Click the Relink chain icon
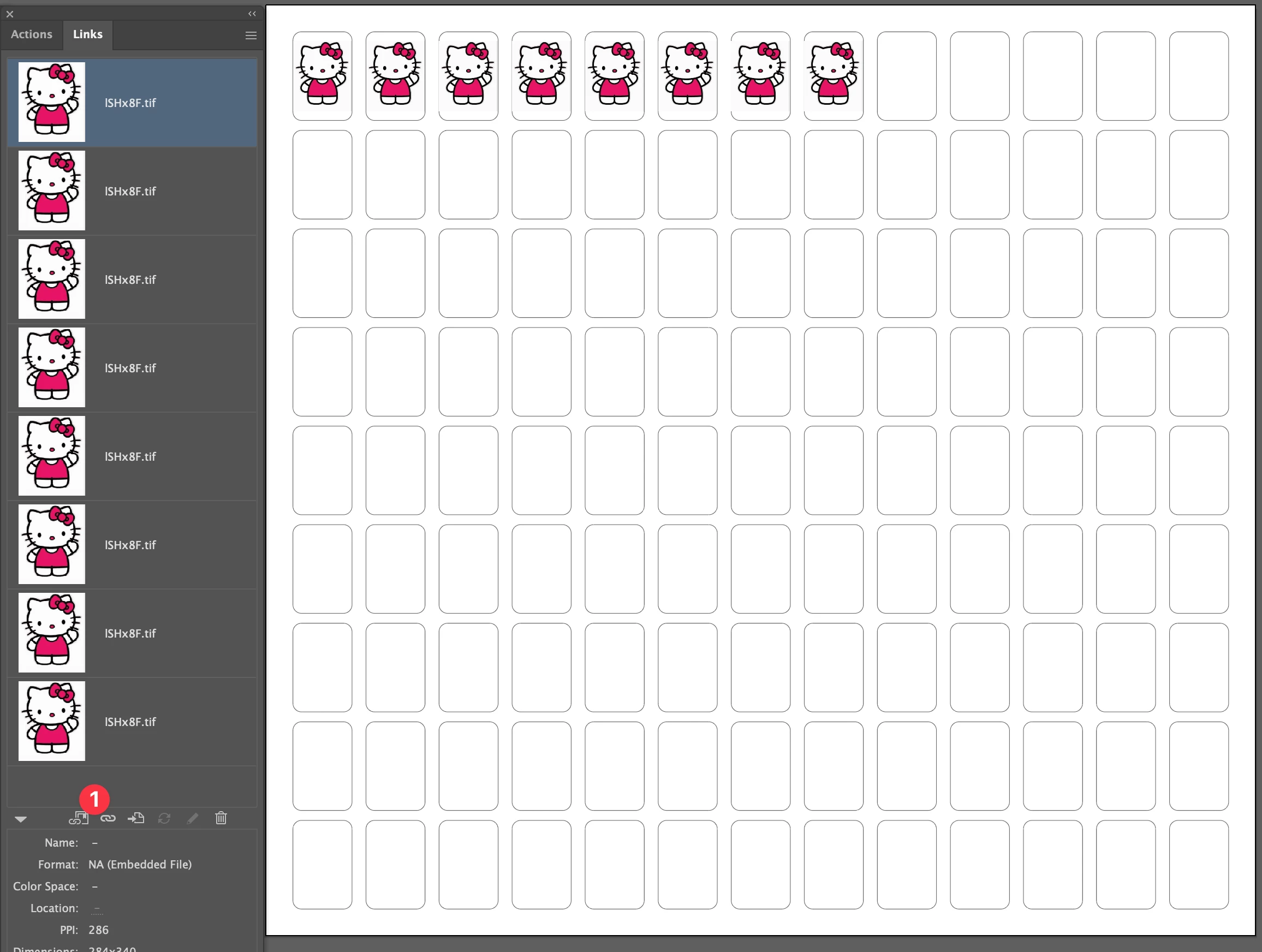 108,818
